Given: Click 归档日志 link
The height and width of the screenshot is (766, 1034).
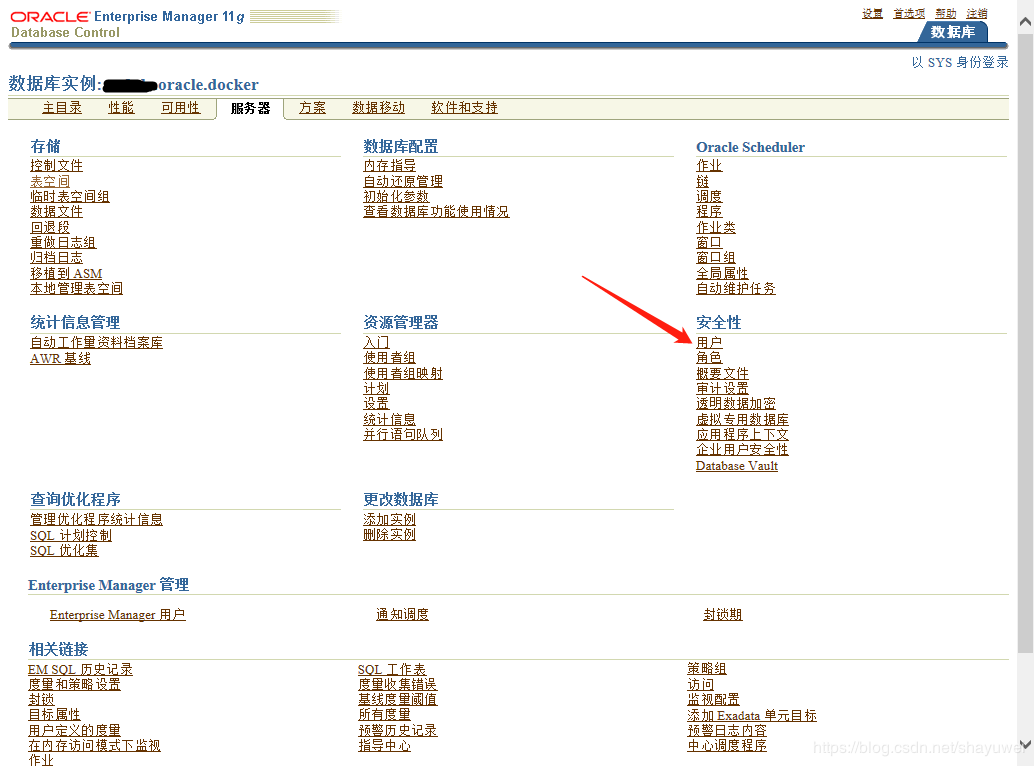Looking at the screenshot, I should 57,258.
